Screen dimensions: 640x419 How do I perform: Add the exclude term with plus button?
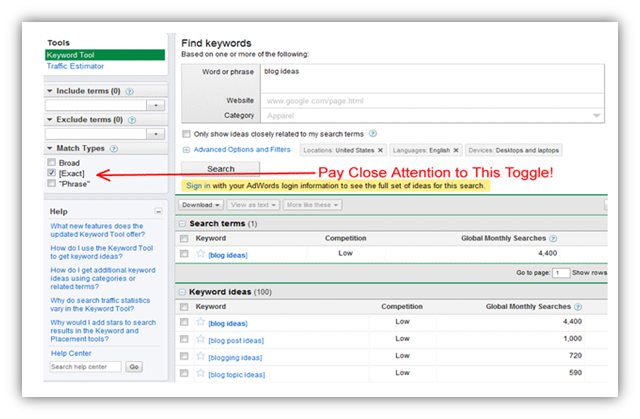[x=156, y=134]
